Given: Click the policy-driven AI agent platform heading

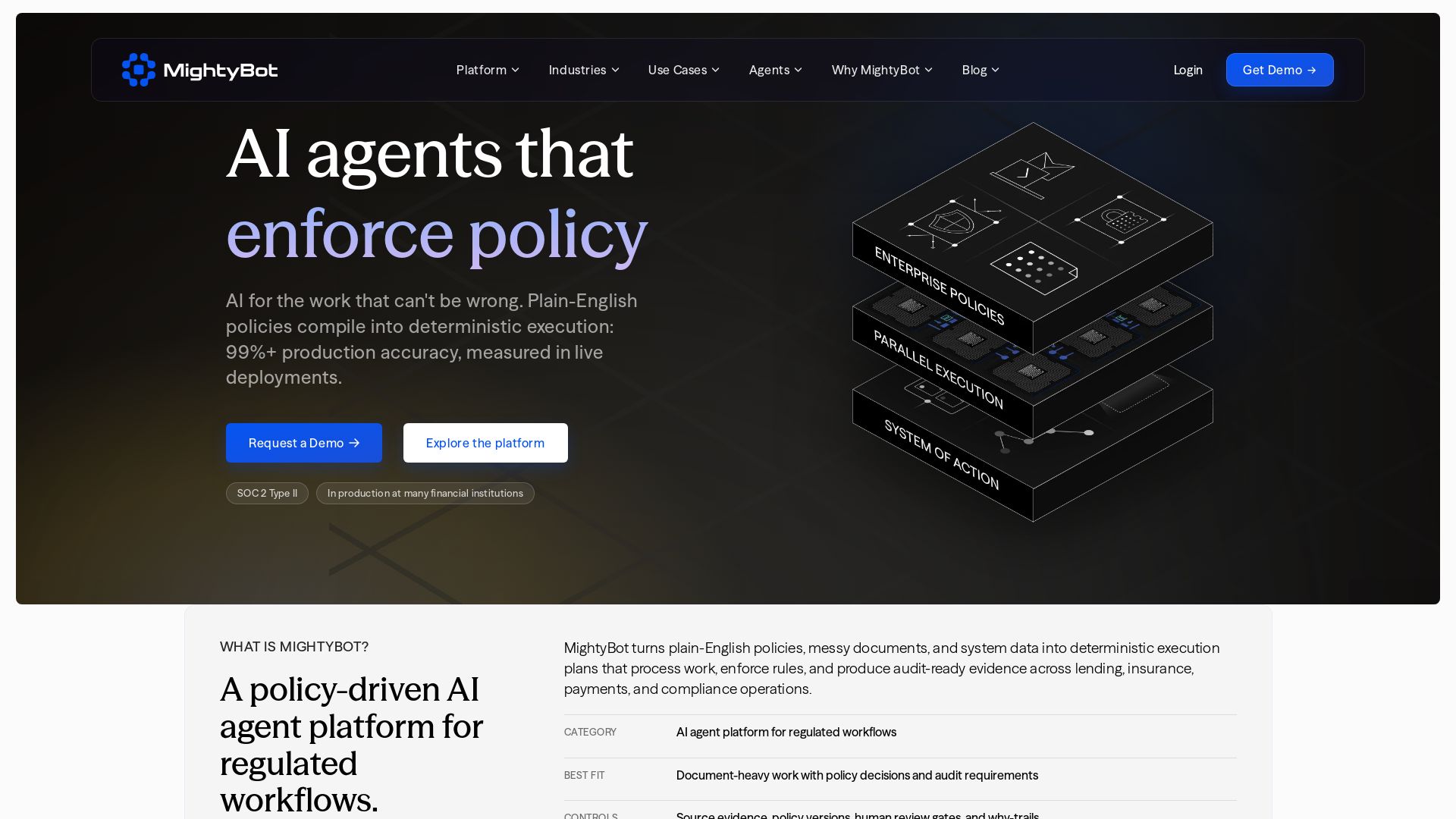Looking at the screenshot, I should pyautogui.click(x=352, y=744).
